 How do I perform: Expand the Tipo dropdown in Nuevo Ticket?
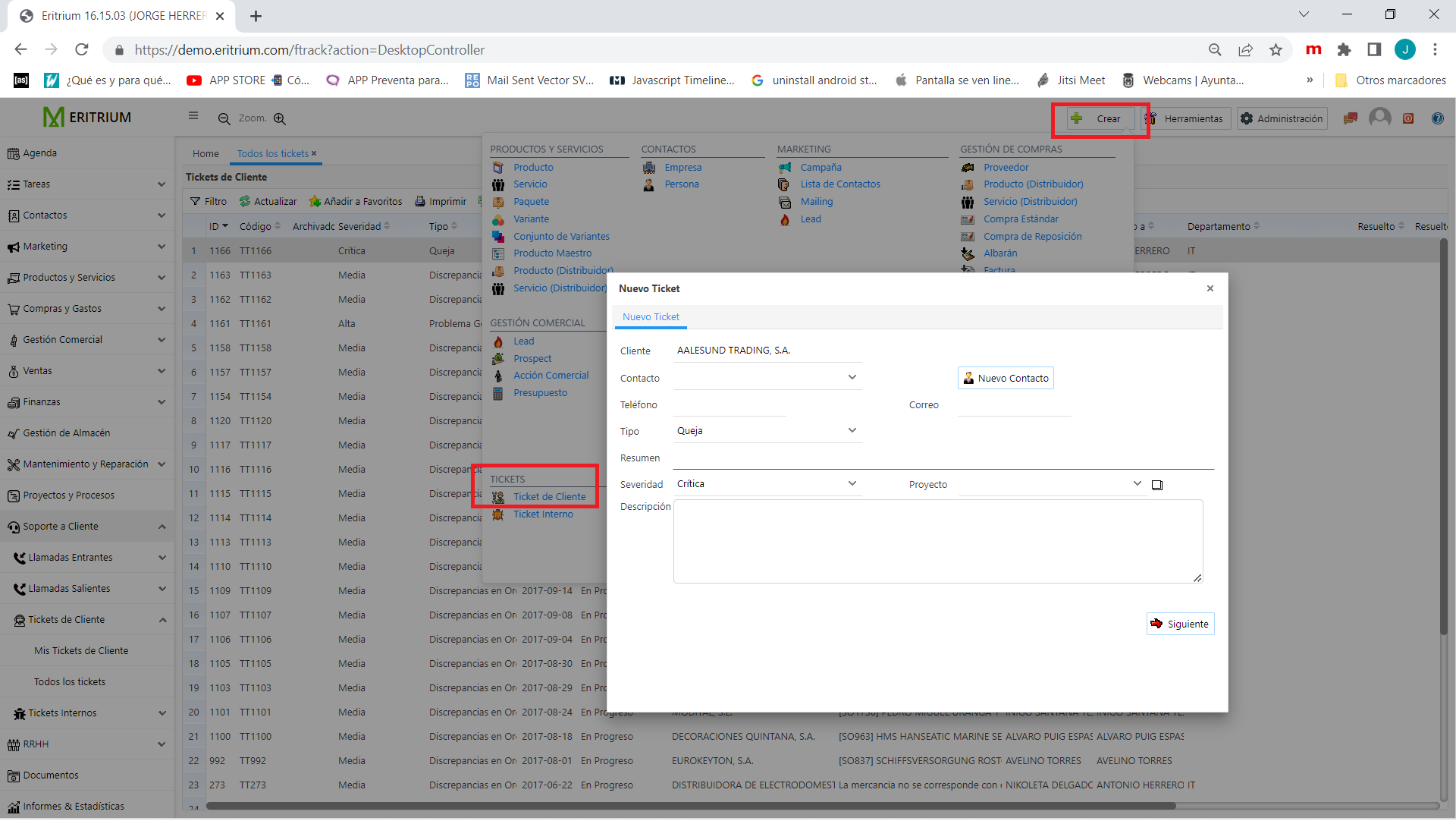coord(853,431)
